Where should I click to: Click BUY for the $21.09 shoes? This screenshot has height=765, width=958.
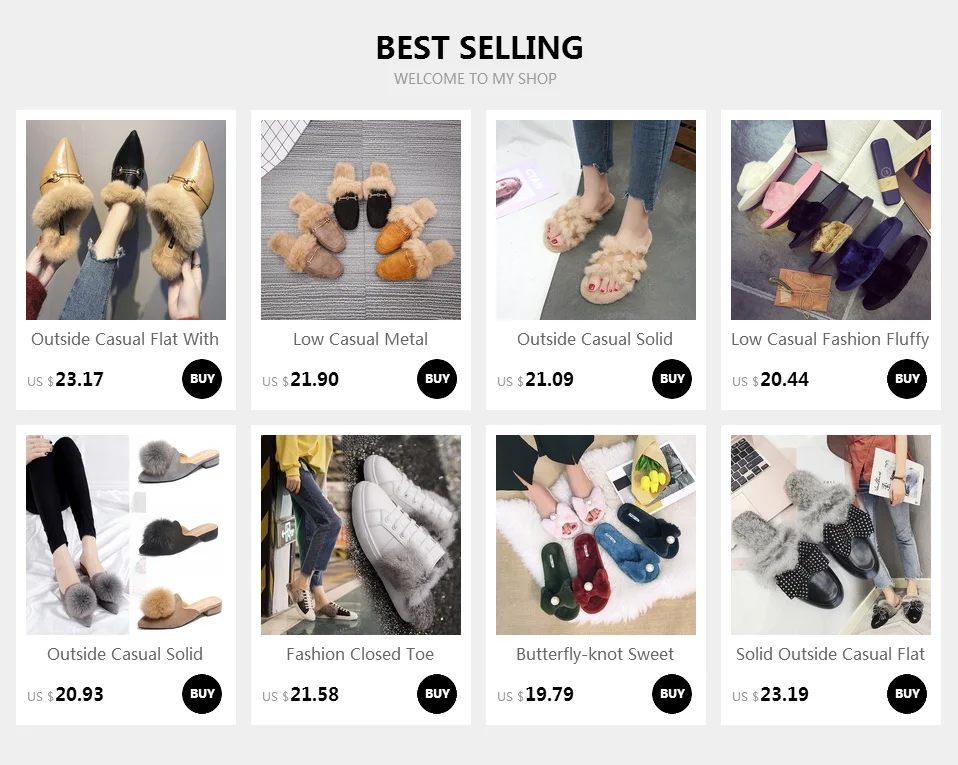[x=672, y=379]
